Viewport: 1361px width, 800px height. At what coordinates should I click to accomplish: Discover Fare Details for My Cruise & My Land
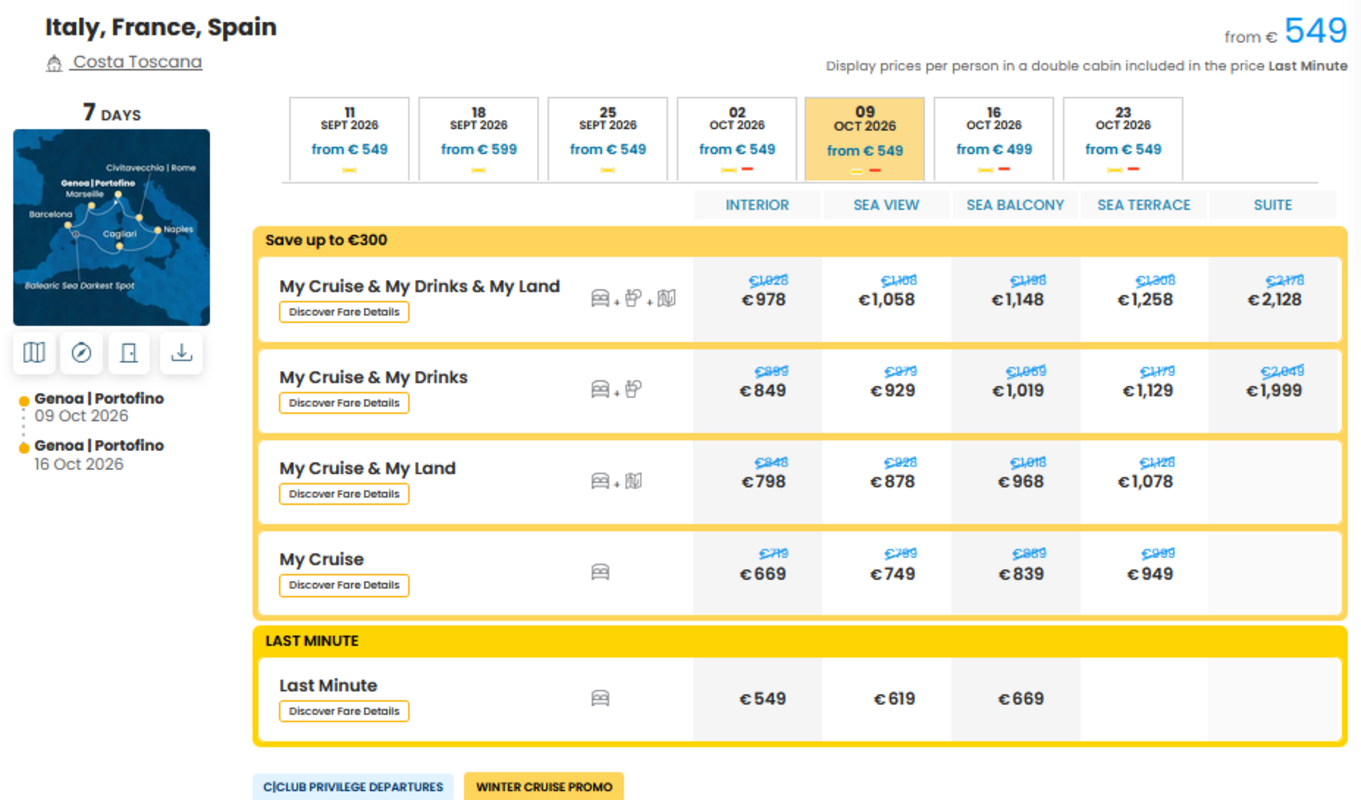pyautogui.click(x=344, y=494)
